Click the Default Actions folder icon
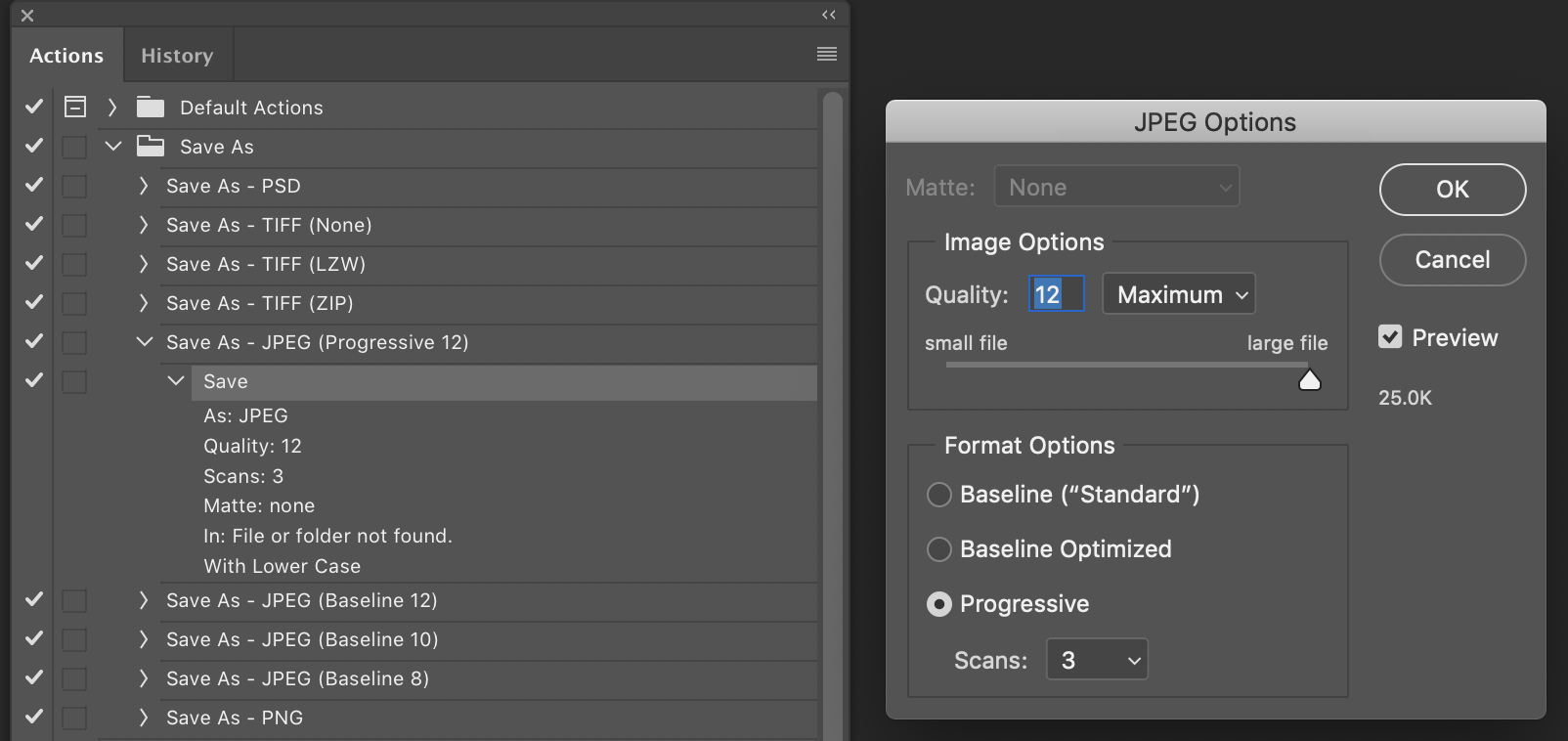 151,107
